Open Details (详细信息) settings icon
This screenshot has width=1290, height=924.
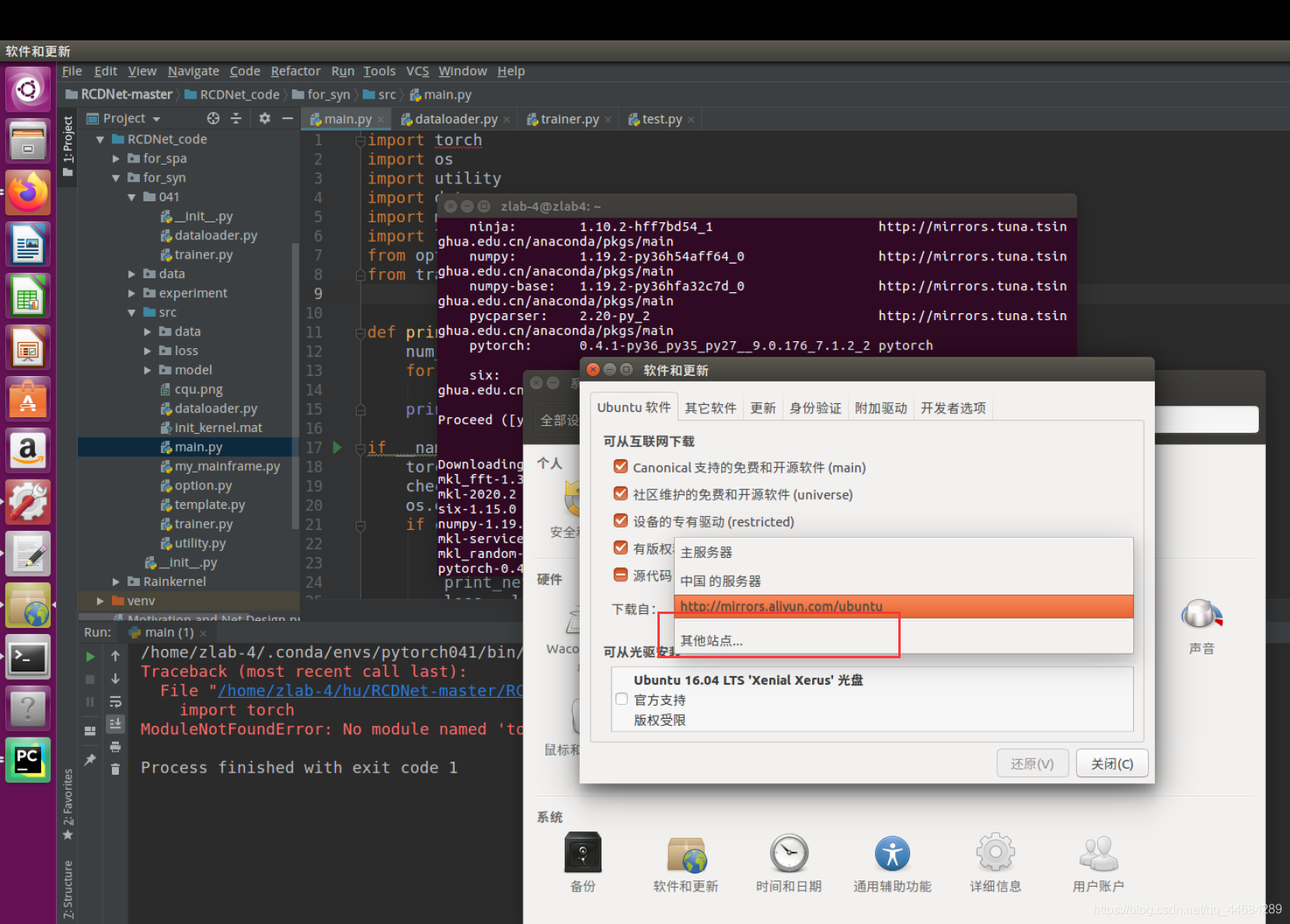pos(995,862)
